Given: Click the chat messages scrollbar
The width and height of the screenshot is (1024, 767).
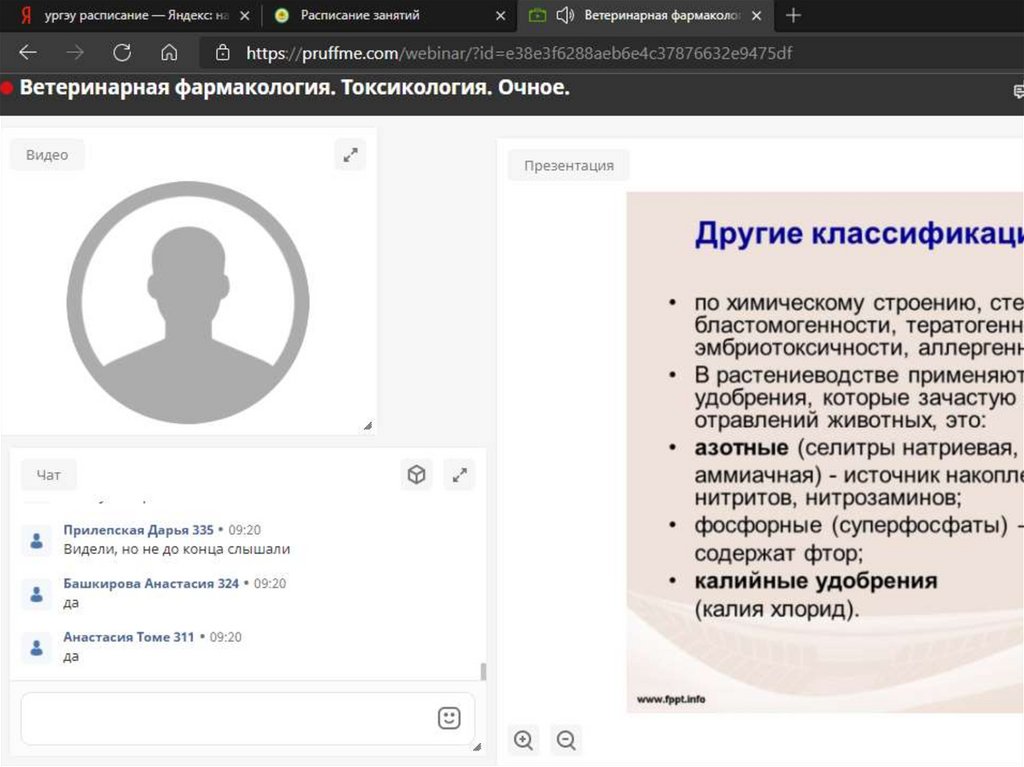Looking at the screenshot, I should coord(484,671).
